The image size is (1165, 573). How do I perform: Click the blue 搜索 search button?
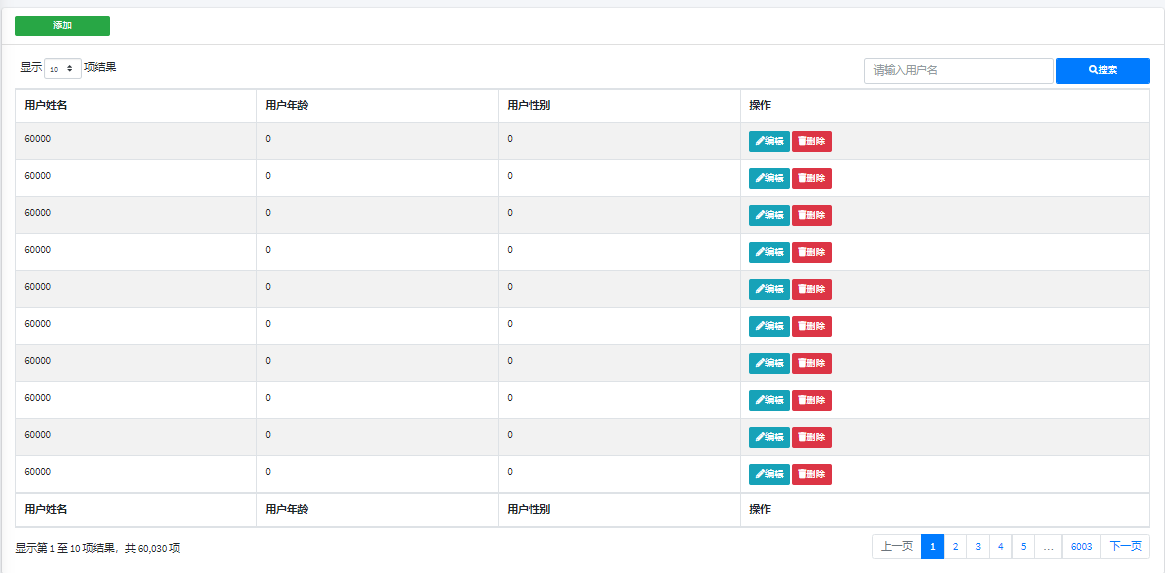click(x=1102, y=71)
